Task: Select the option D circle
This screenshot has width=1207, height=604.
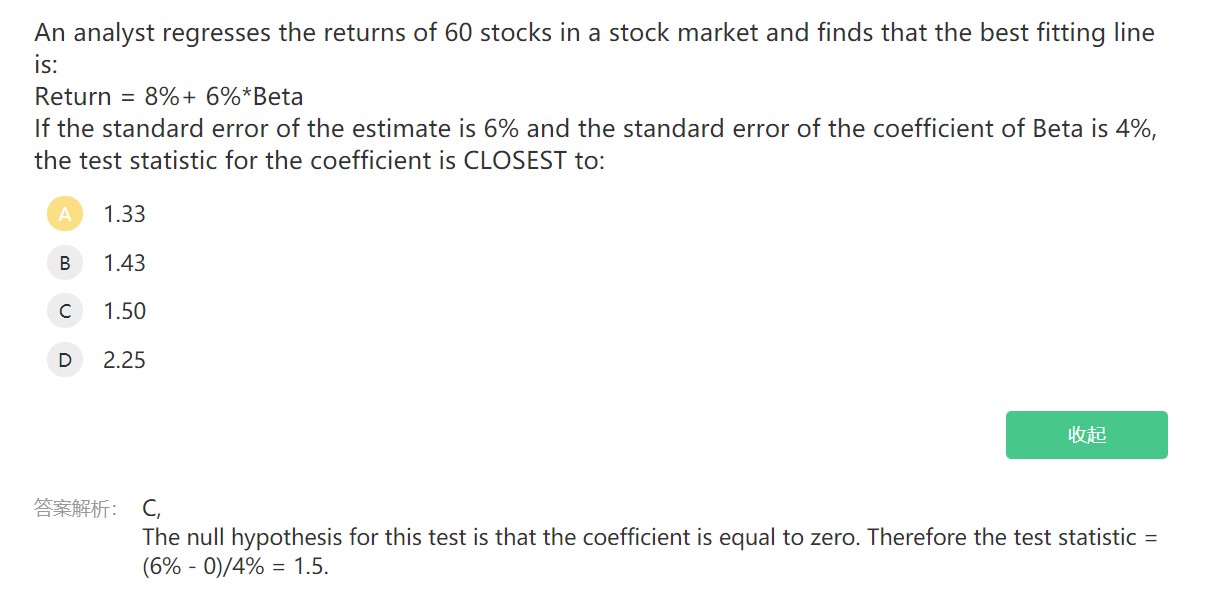Action: click(65, 360)
